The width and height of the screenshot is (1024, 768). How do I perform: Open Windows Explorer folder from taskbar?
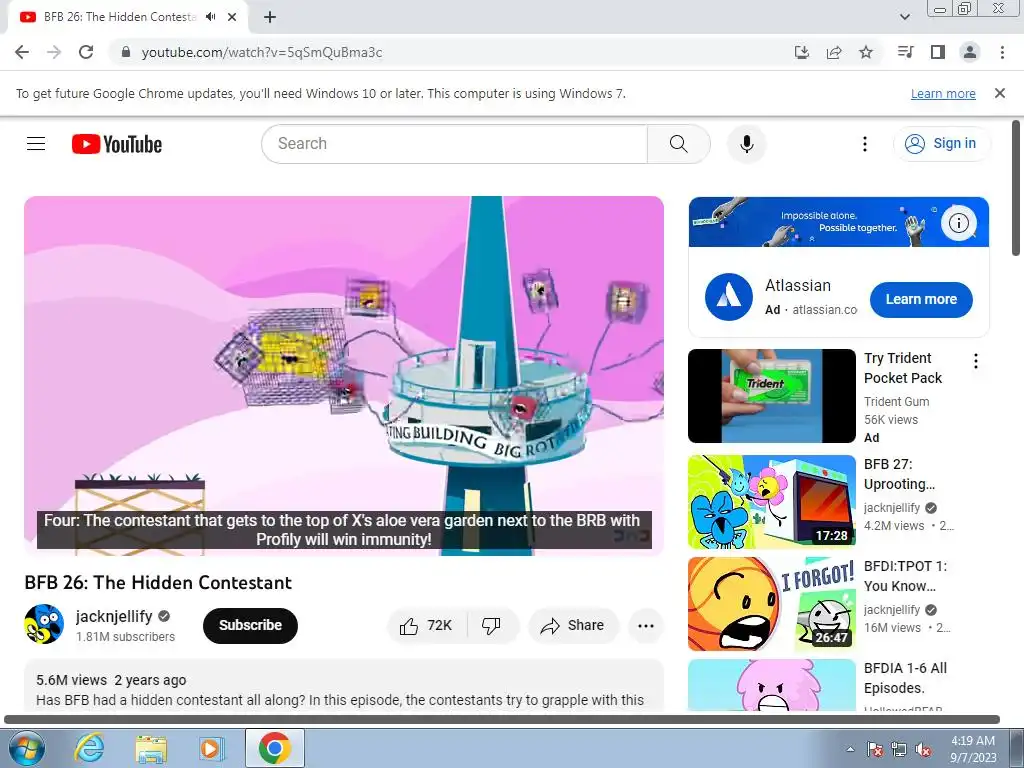(151, 748)
